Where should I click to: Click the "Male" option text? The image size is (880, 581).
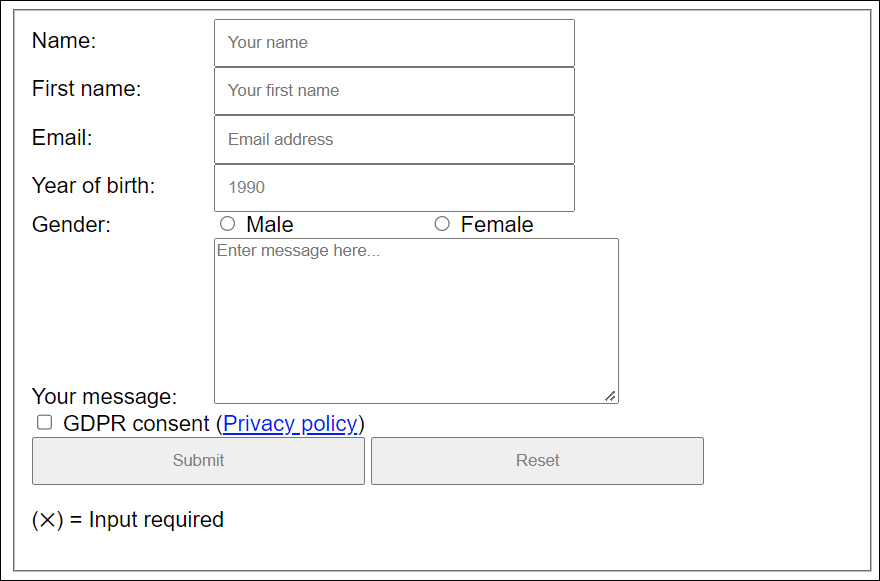[270, 225]
